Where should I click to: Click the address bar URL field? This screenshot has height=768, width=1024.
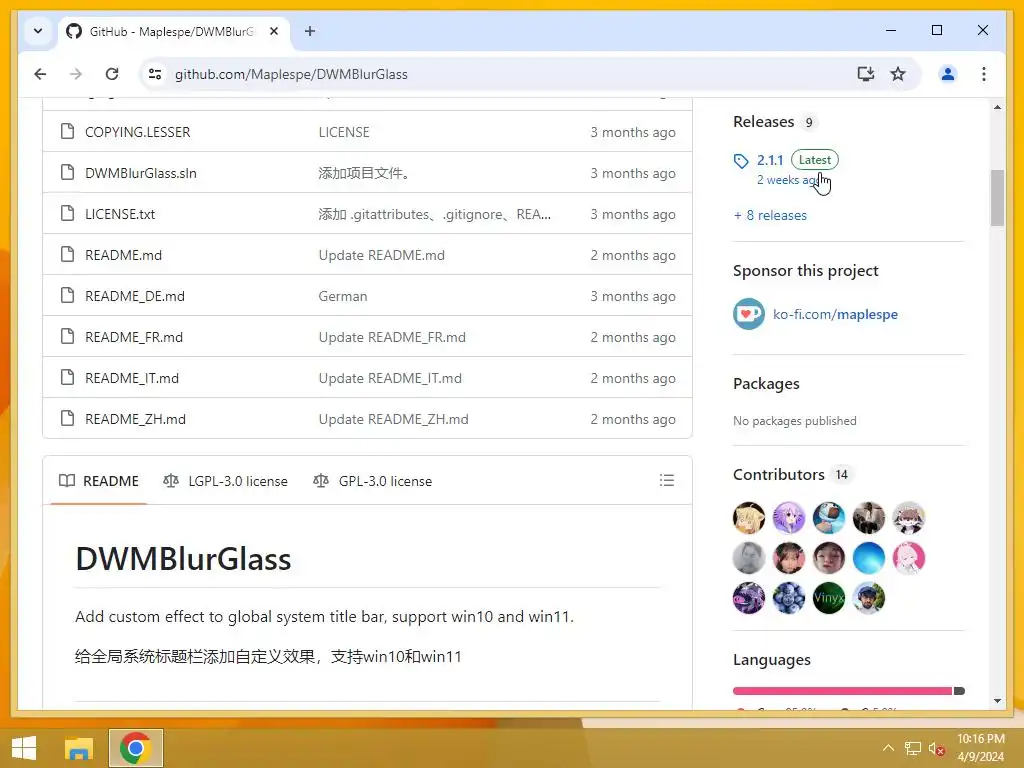(x=509, y=74)
